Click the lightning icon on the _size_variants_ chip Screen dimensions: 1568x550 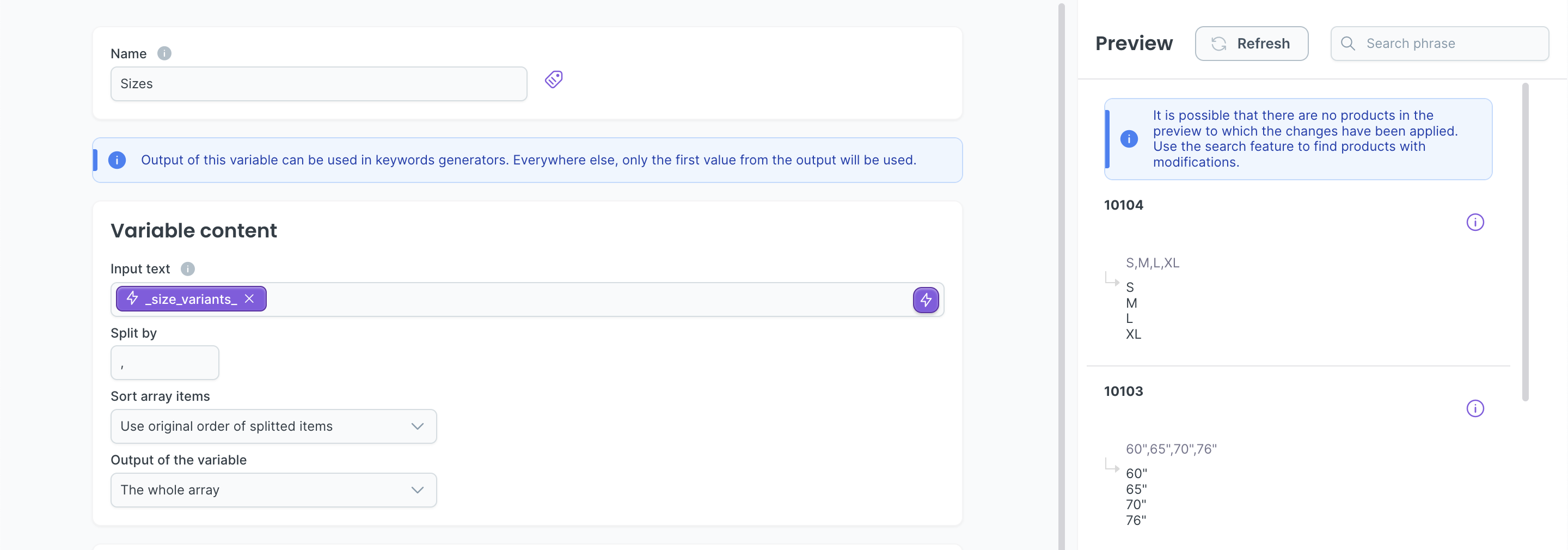(x=132, y=298)
